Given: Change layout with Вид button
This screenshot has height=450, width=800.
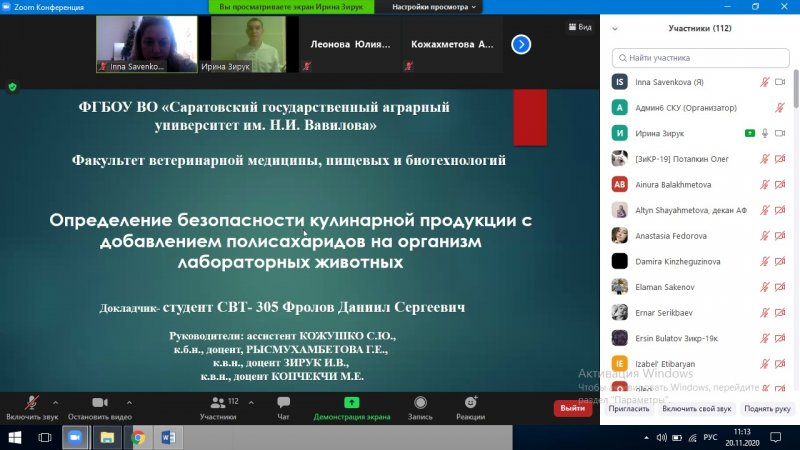Looking at the screenshot, I should pyautogui.click(x=580, y=27).
